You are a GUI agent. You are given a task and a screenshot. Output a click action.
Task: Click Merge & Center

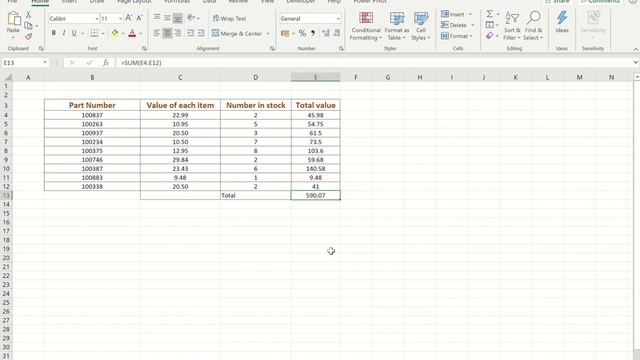237,33
